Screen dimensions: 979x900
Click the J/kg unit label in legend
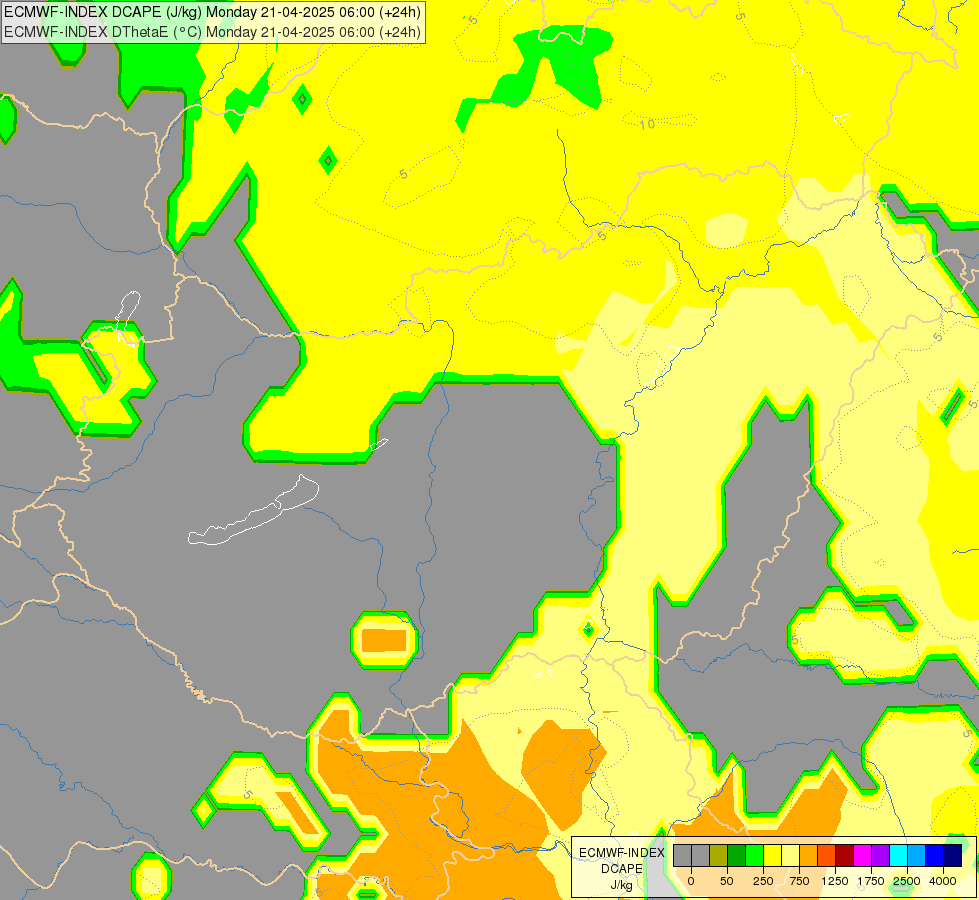click(621, 886)
